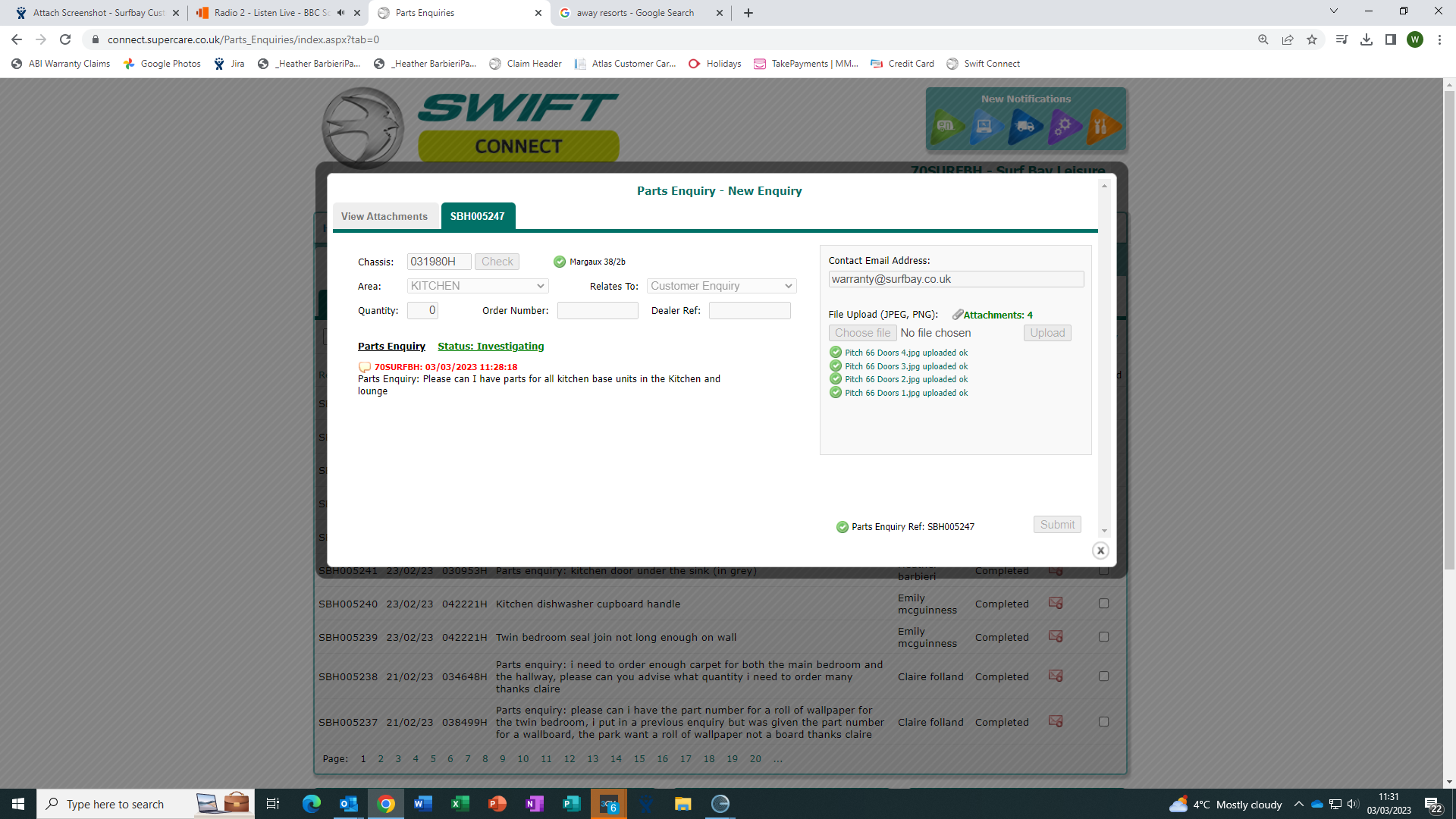
Task: Bookmark this page with star icon
Action: (1312, 39)
